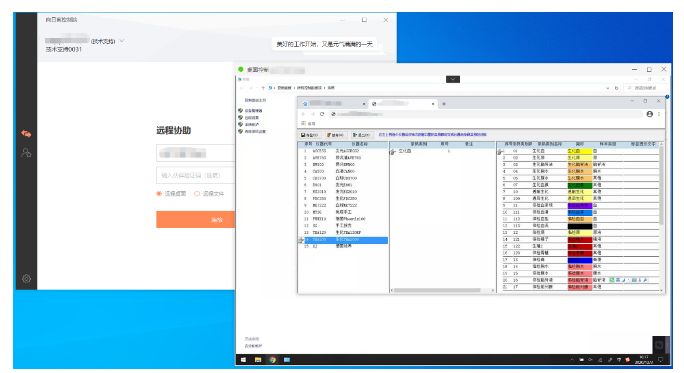Open File Explorer from remote taskbar
684x373 pixels.
[x=258, y=360]
